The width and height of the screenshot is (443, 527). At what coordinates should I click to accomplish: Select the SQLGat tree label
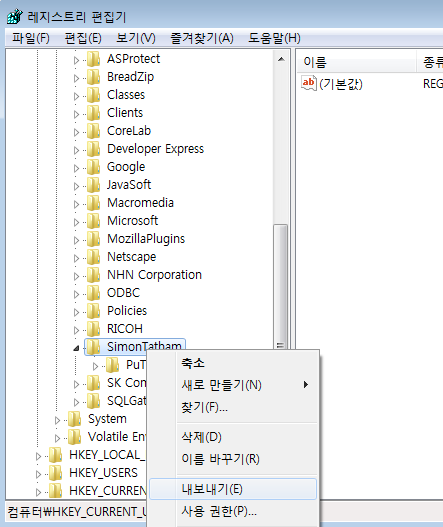(126, 401)
